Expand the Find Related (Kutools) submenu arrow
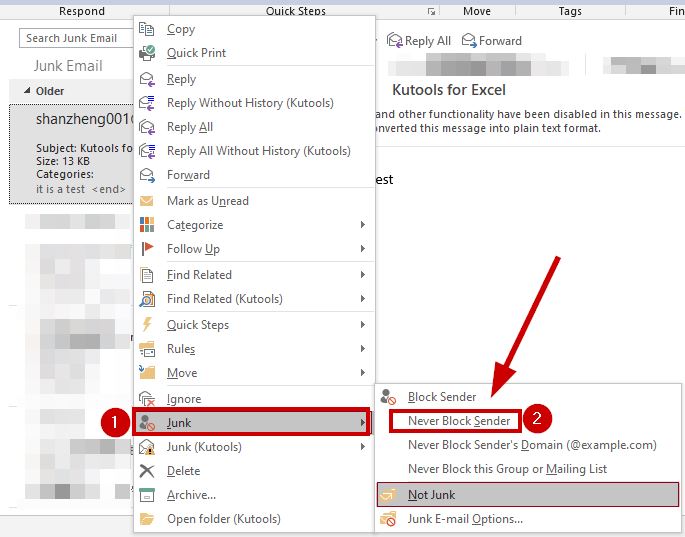The width and height of the screenshot is (685, 537). [363, 299]
